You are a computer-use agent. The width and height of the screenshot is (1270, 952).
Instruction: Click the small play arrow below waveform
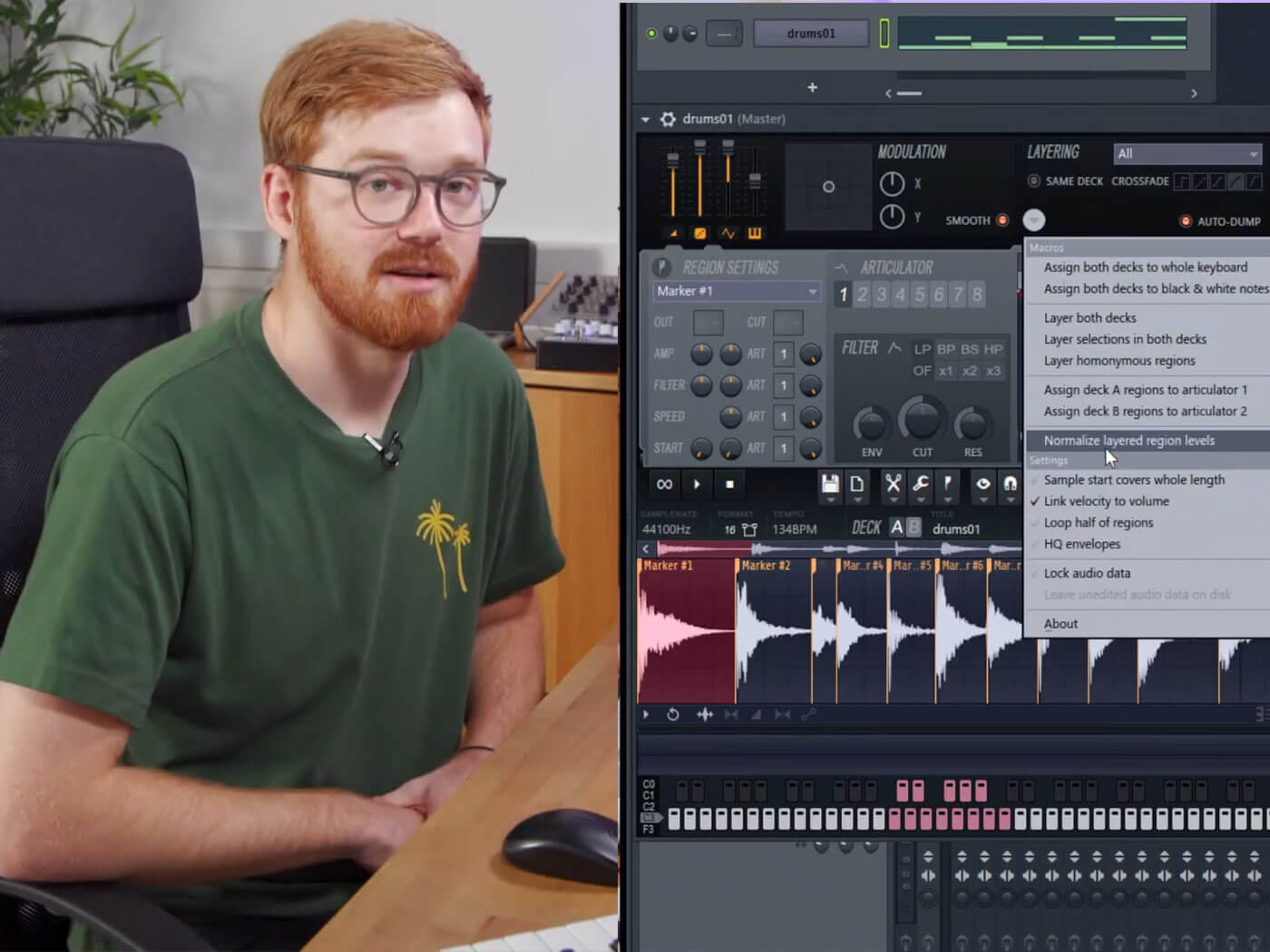click(x=646, y=714)
